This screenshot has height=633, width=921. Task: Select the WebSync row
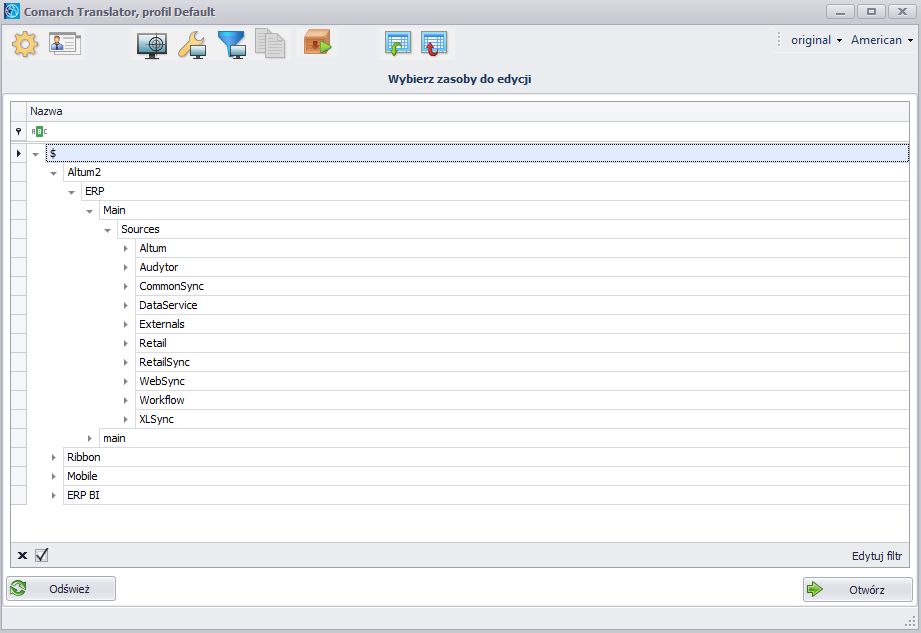pyautogui.click(x=522, y=381)
